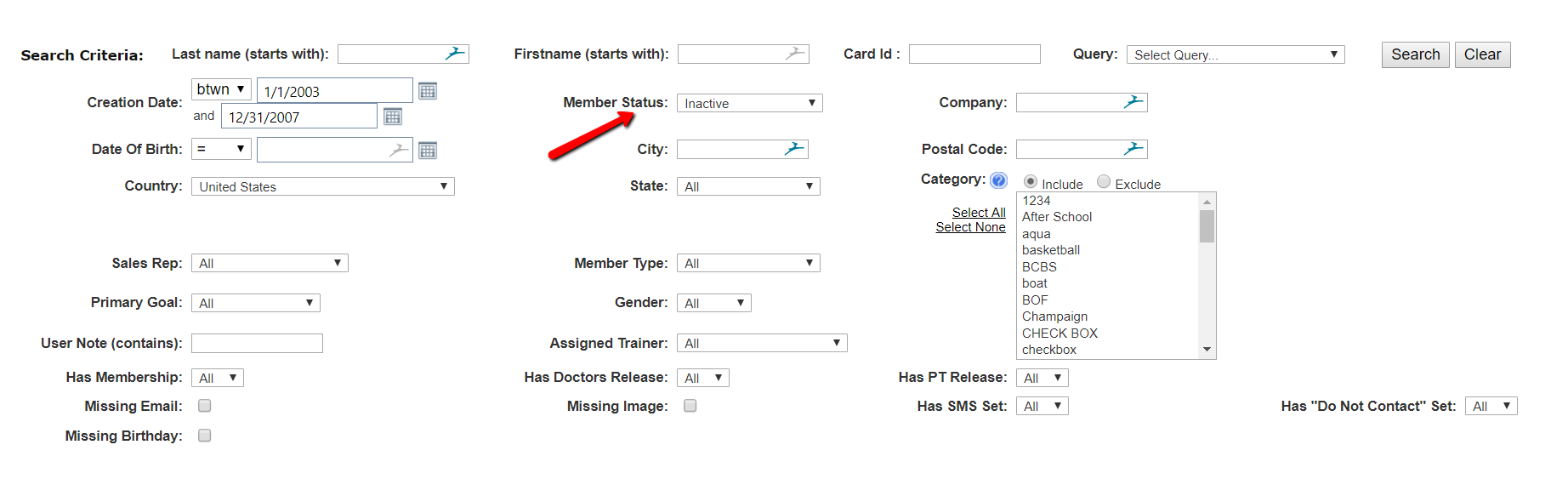Open Date Of Birth calendar picker icon
The width and height of the screenshot is (1568, 479).
pos(428,151)
